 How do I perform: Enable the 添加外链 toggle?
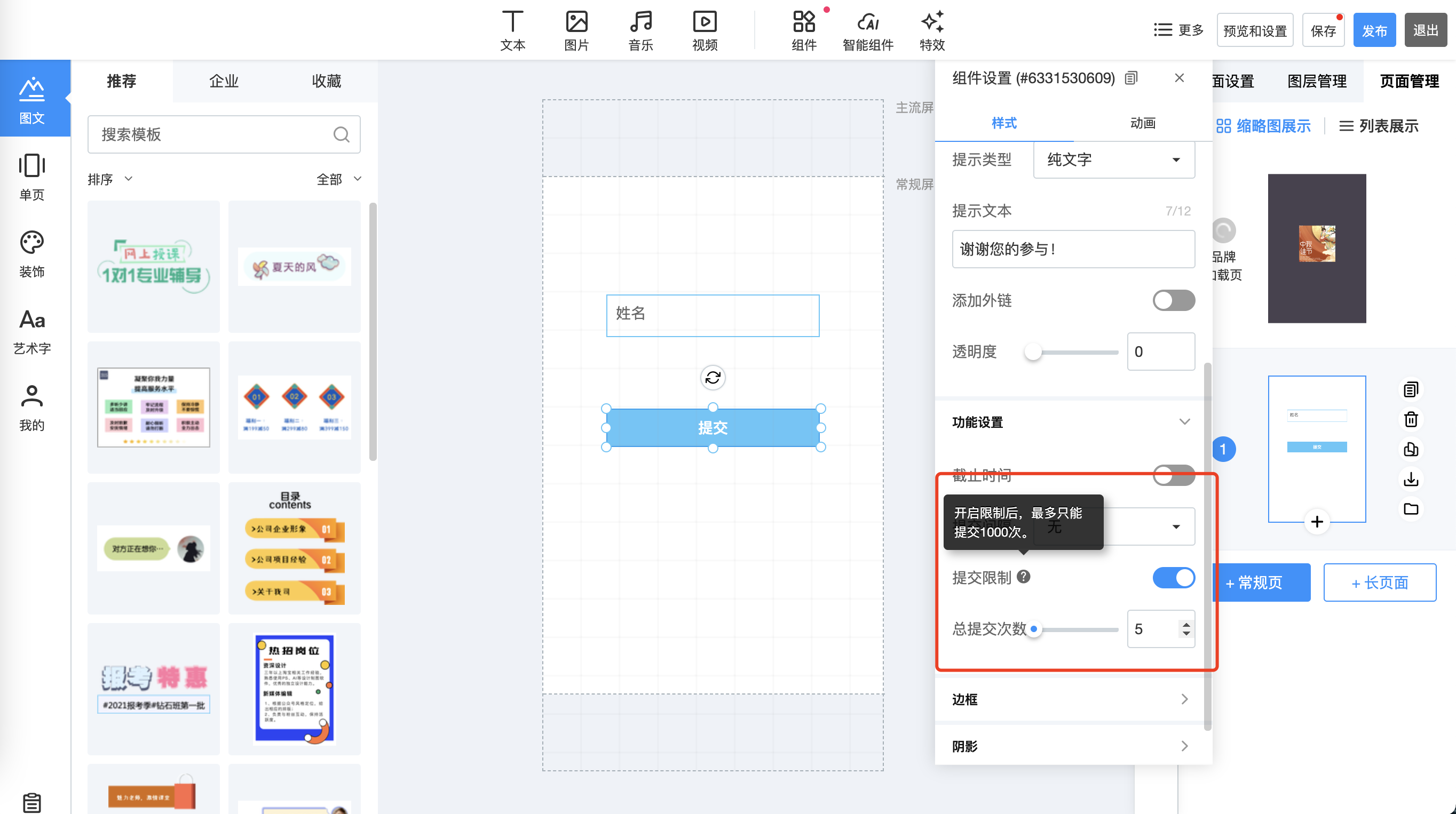1173,300
